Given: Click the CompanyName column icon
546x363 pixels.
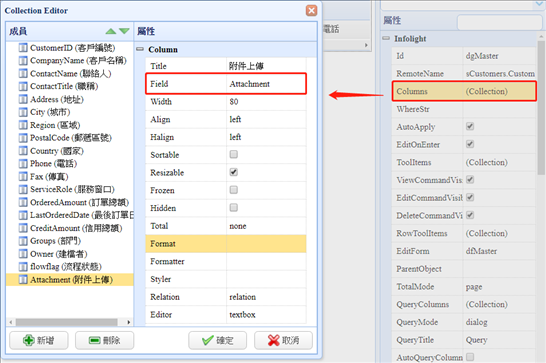Looking at the screenshot, I should click(x=23, y=61).
